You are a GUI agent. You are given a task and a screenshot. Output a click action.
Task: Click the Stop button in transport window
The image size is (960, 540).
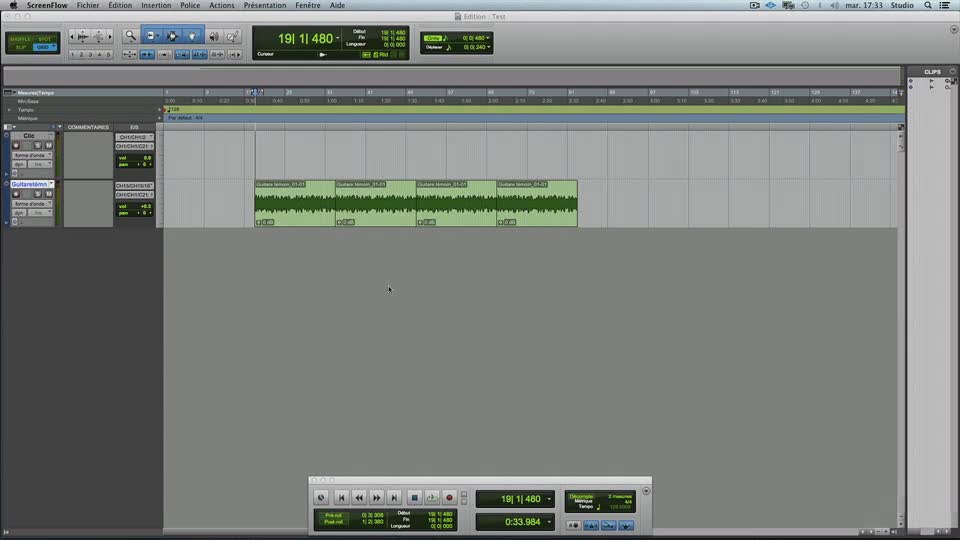pos(413,497)
